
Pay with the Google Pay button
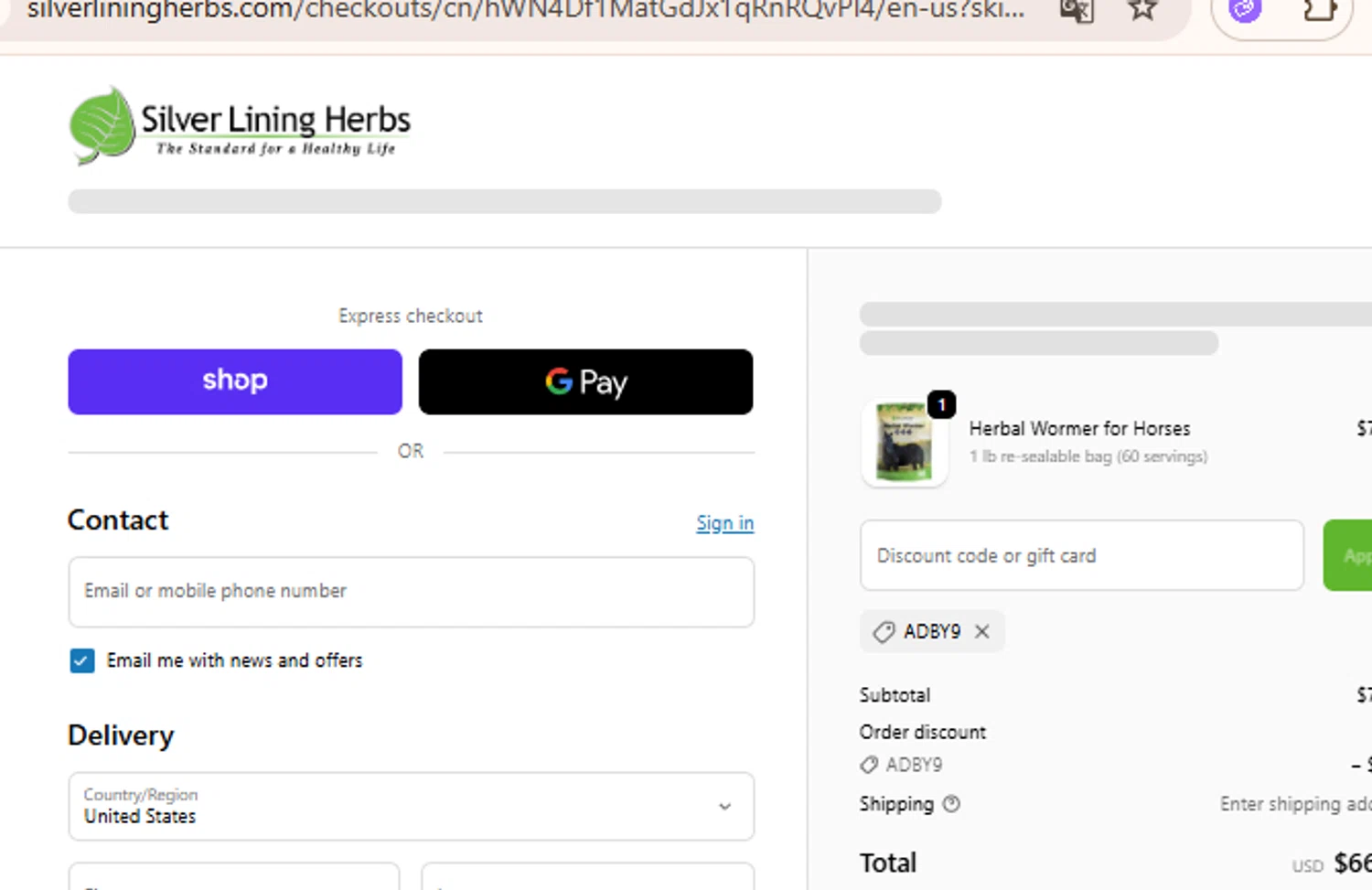[x=585, y=381]
